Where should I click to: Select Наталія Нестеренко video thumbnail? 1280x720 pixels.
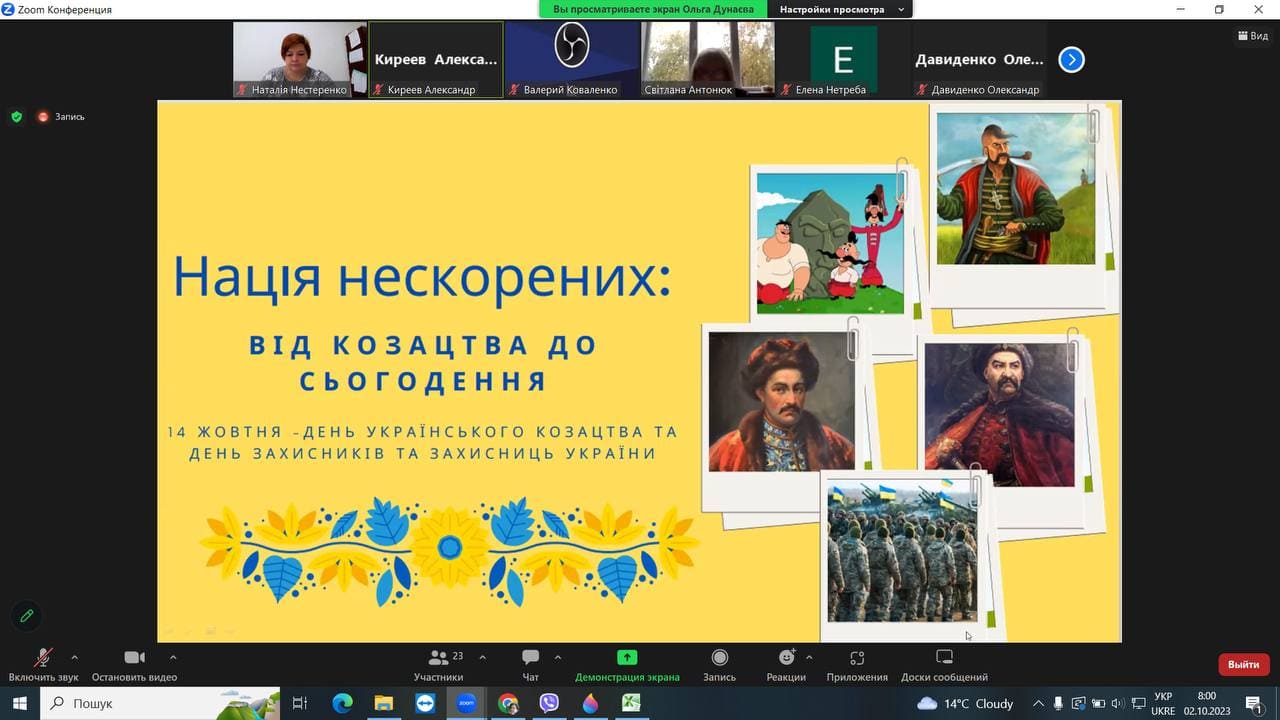tap(300, 59)
